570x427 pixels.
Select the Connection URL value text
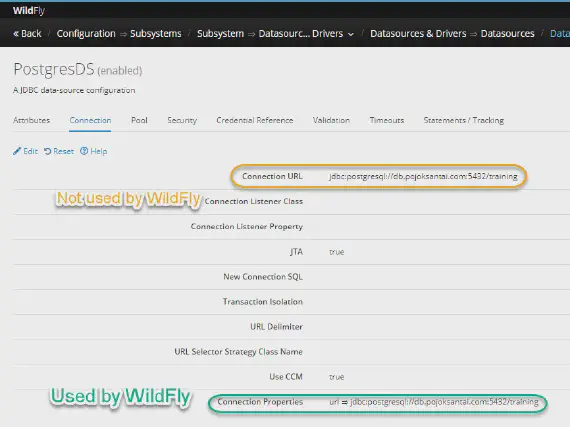(423, 176)
